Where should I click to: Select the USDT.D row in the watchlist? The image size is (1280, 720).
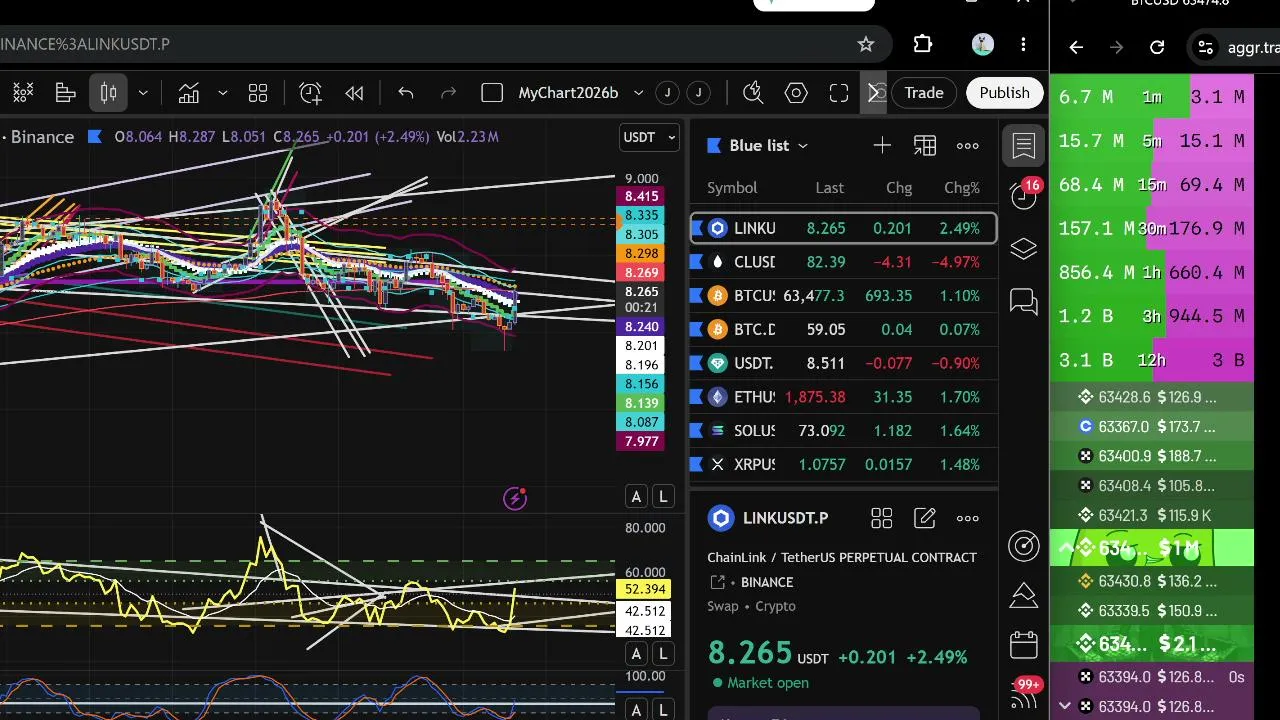(843, 363)
